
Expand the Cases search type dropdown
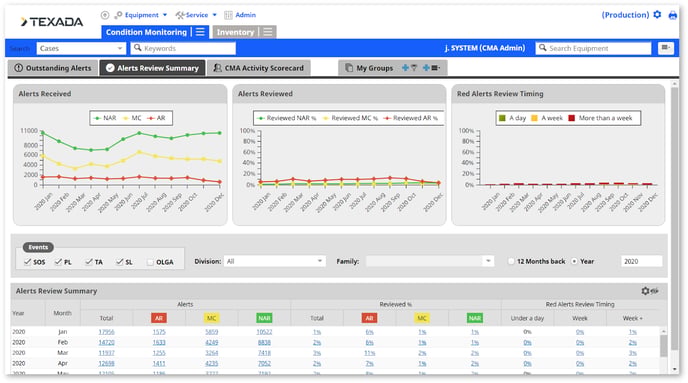pyautogui.click(x=81, y=48)
